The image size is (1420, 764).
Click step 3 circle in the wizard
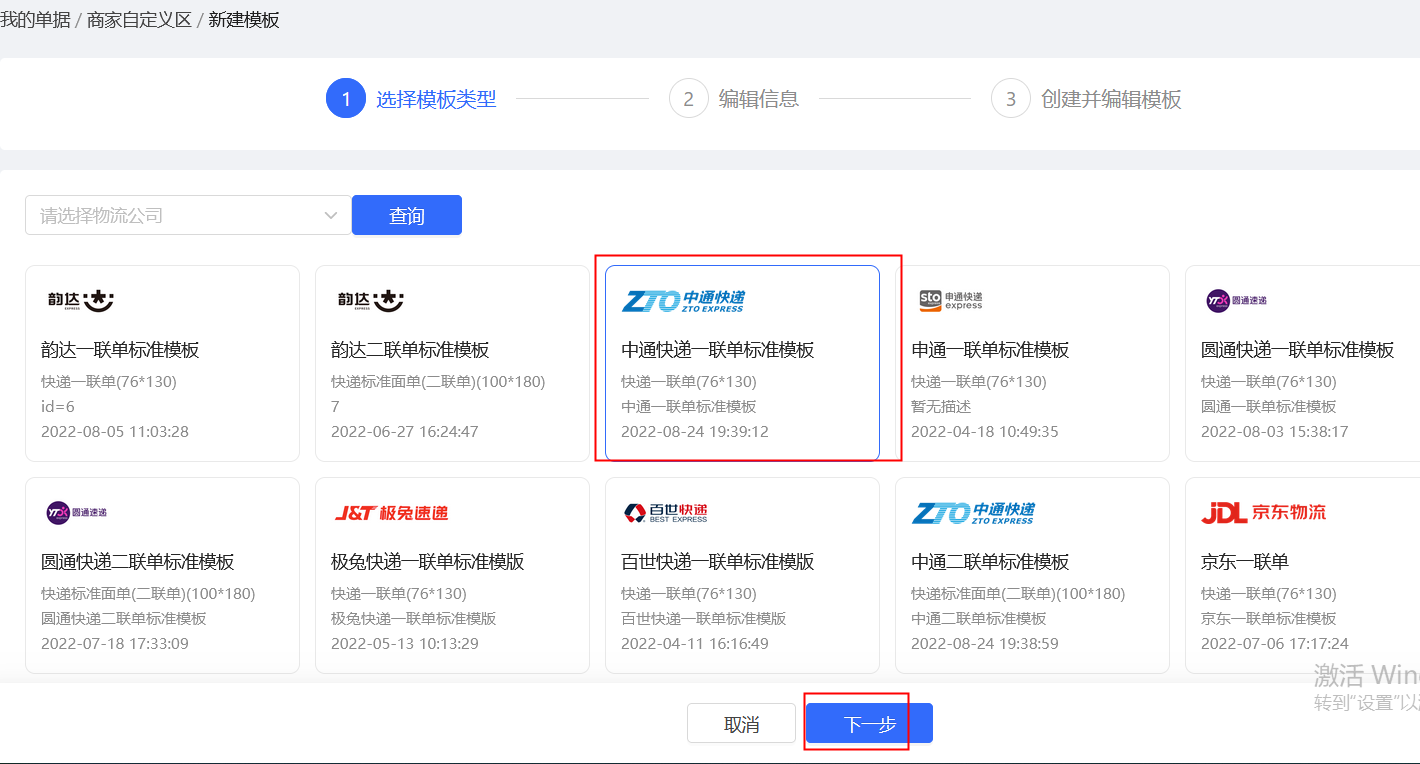click(x=1010, y=99)
